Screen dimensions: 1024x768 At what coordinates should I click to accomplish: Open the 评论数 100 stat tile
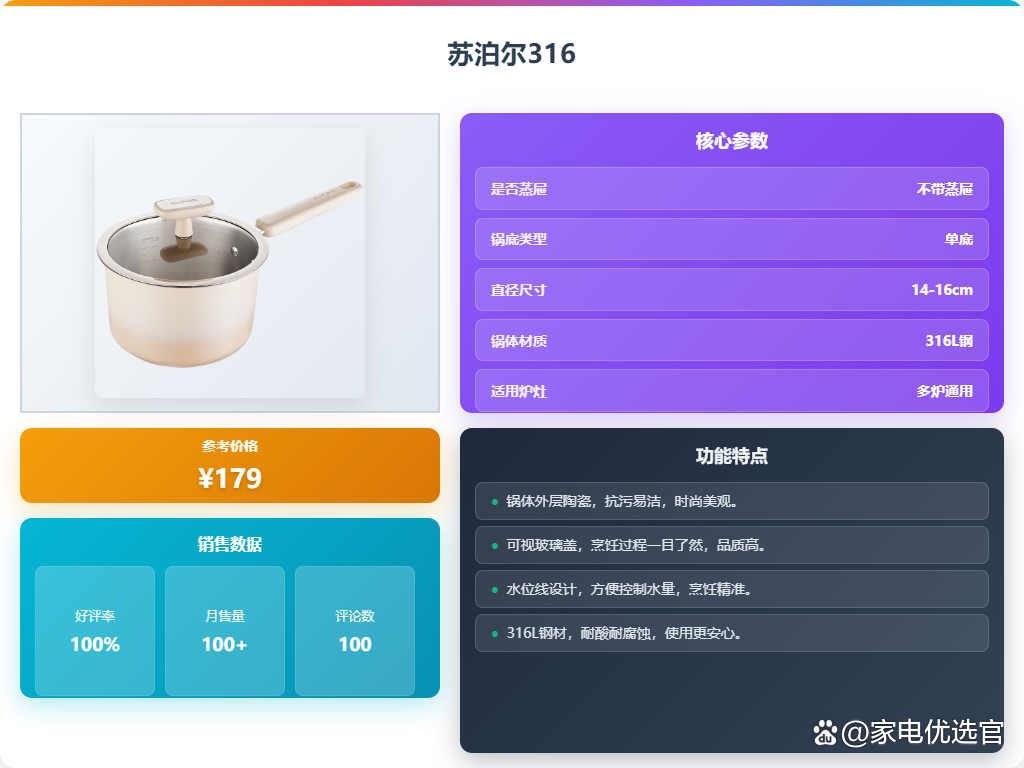355,631
